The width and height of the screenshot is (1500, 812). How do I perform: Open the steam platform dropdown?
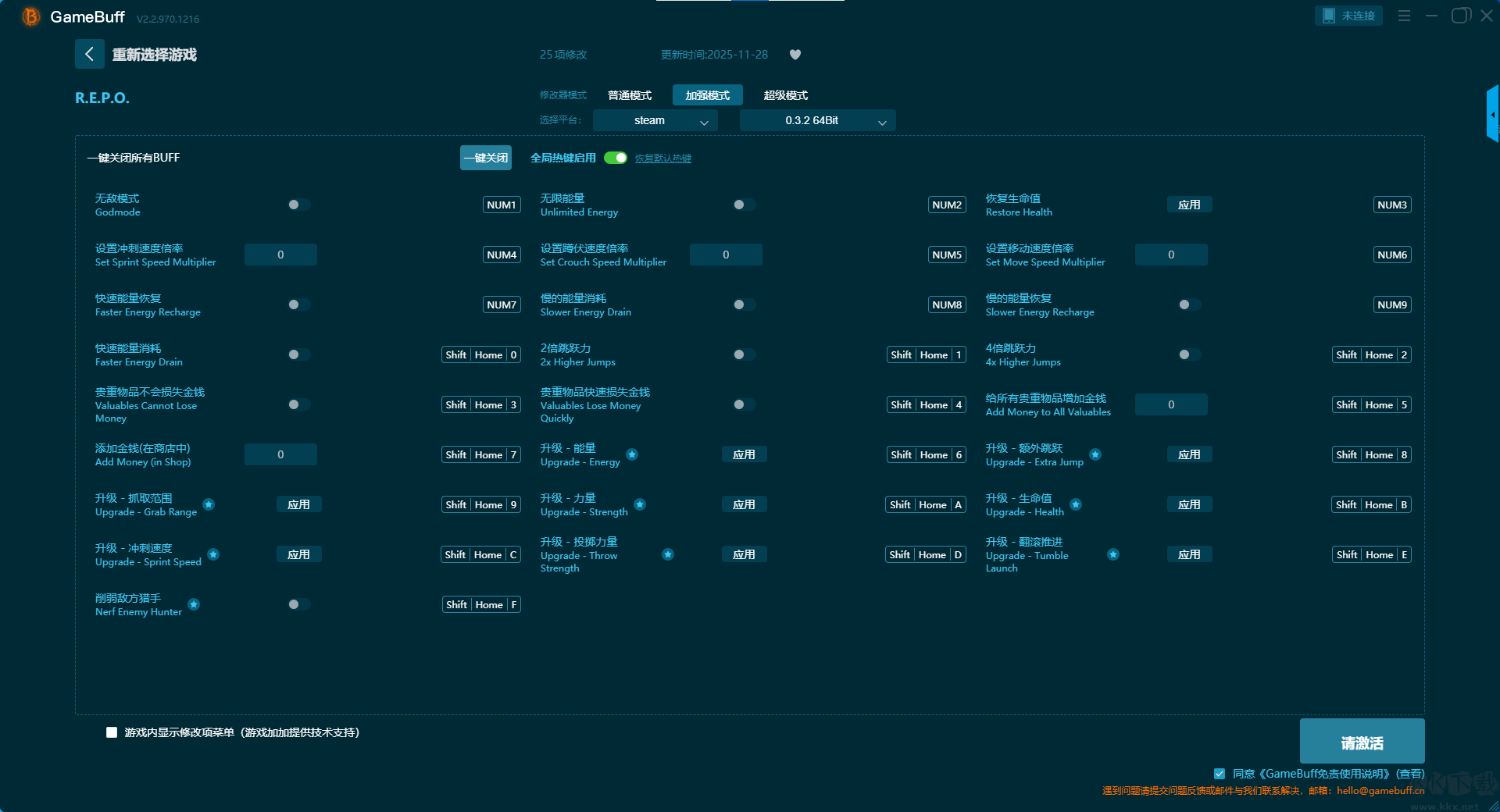pyautogui.click(x=655, y=120)
